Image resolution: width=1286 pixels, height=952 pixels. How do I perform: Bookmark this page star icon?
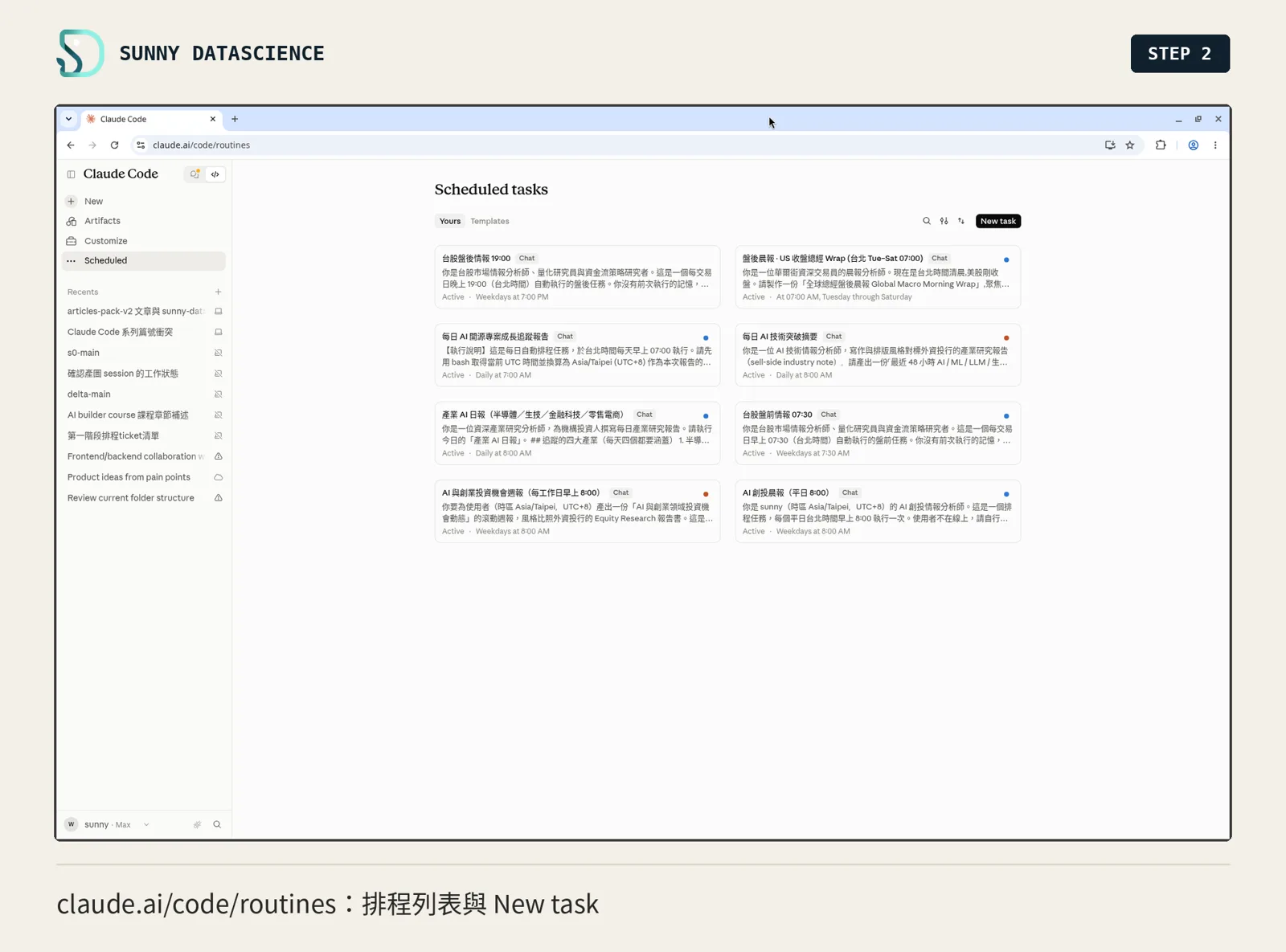click(1130, 145)
